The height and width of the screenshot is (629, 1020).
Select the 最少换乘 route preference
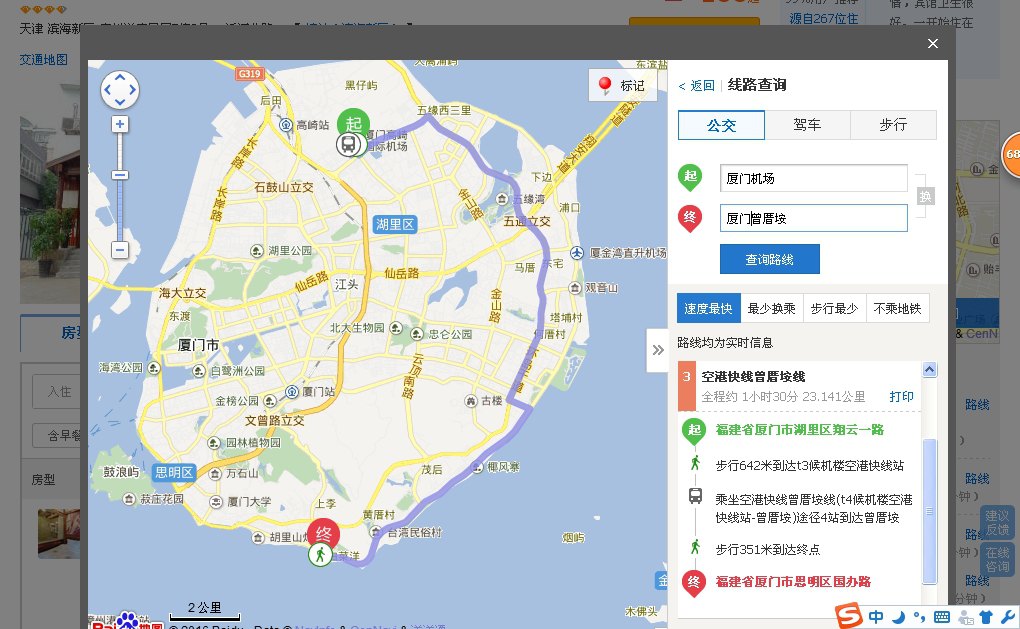(x=771, y=309)
